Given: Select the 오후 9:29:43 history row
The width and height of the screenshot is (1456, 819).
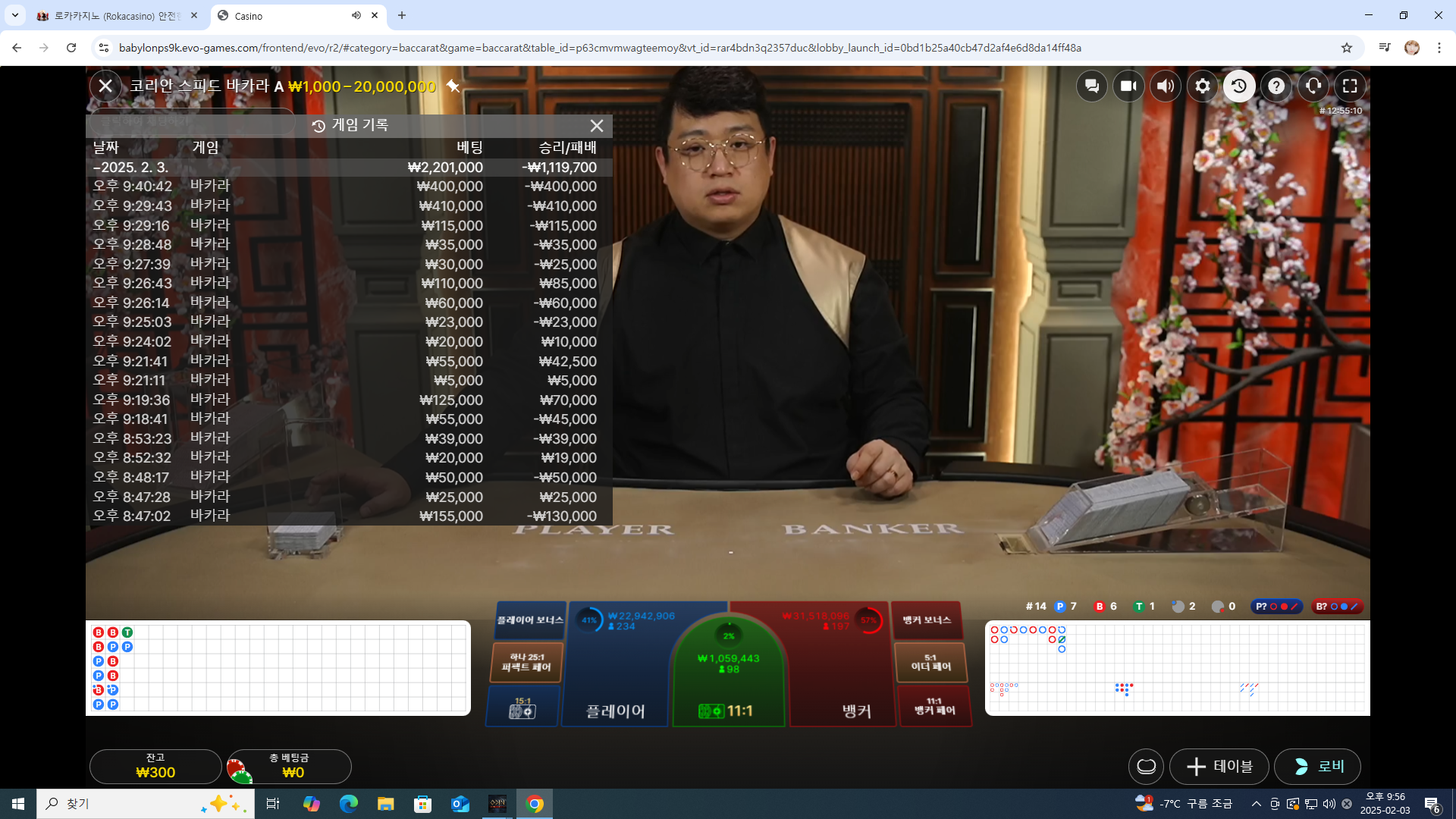Looking at the screenshot, I should 349,206.
